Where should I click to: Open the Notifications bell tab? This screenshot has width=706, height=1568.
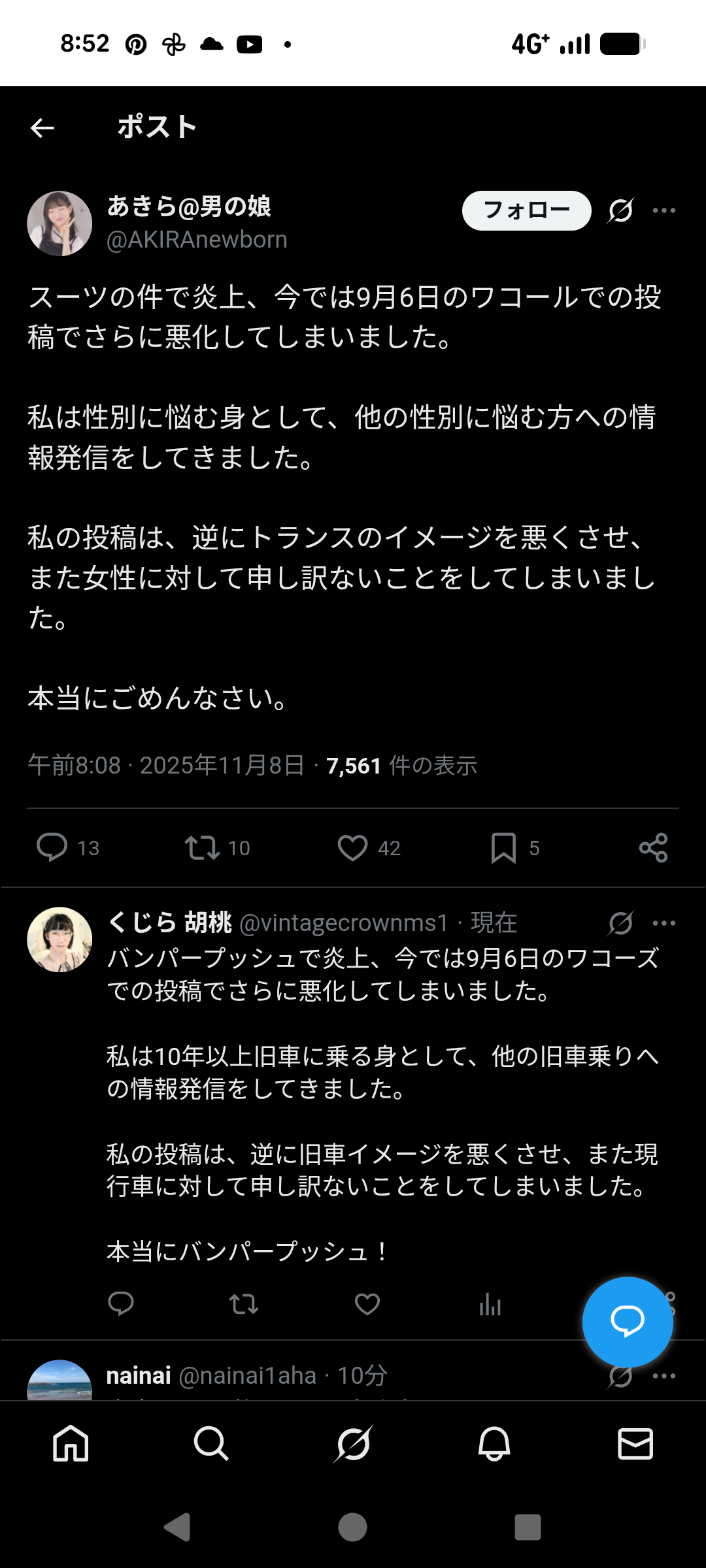coord(494,1443)
